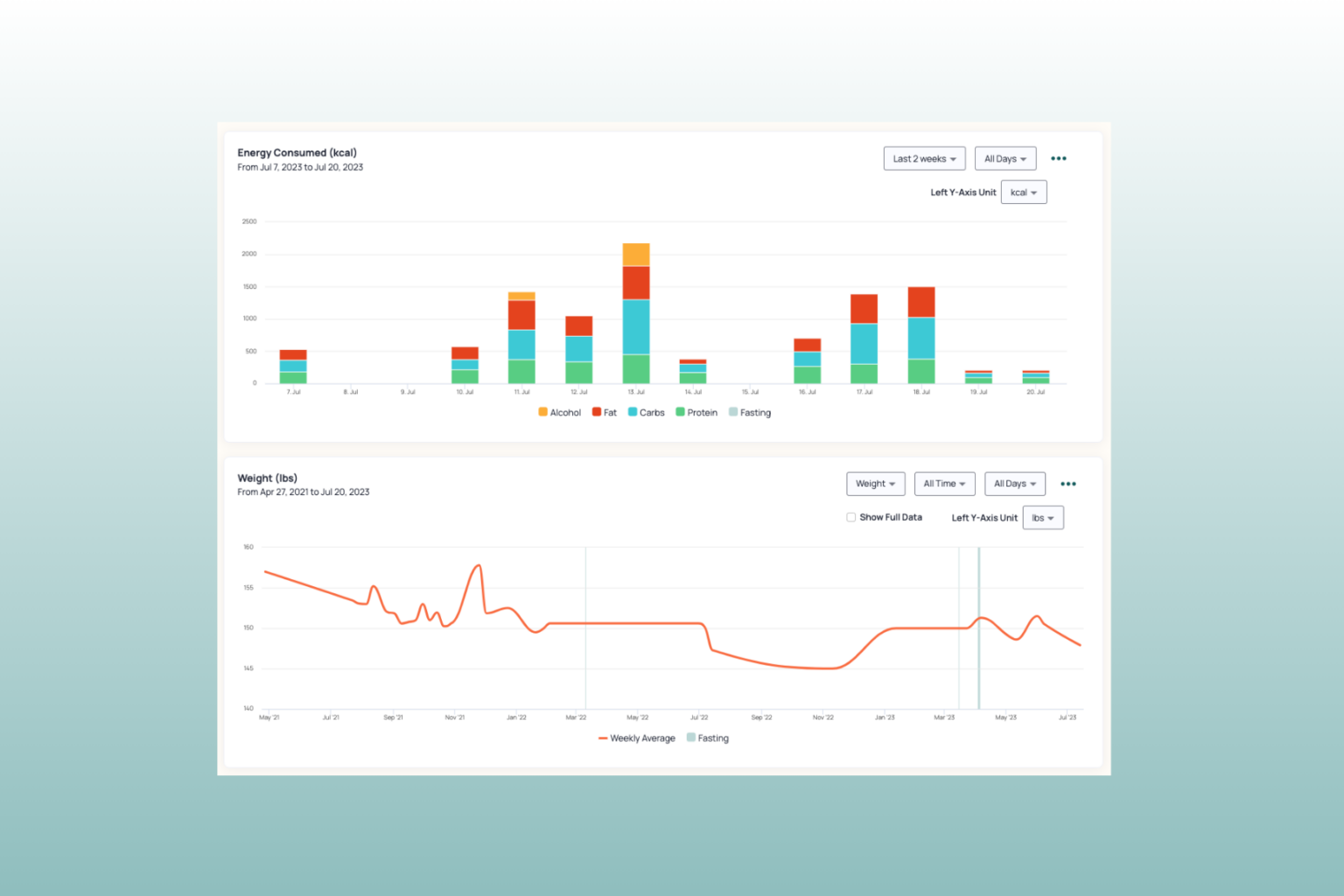Hide the Fasting series on Energy chart
The height and width of the screenshot is (896, 1344).
click(749, 412)
